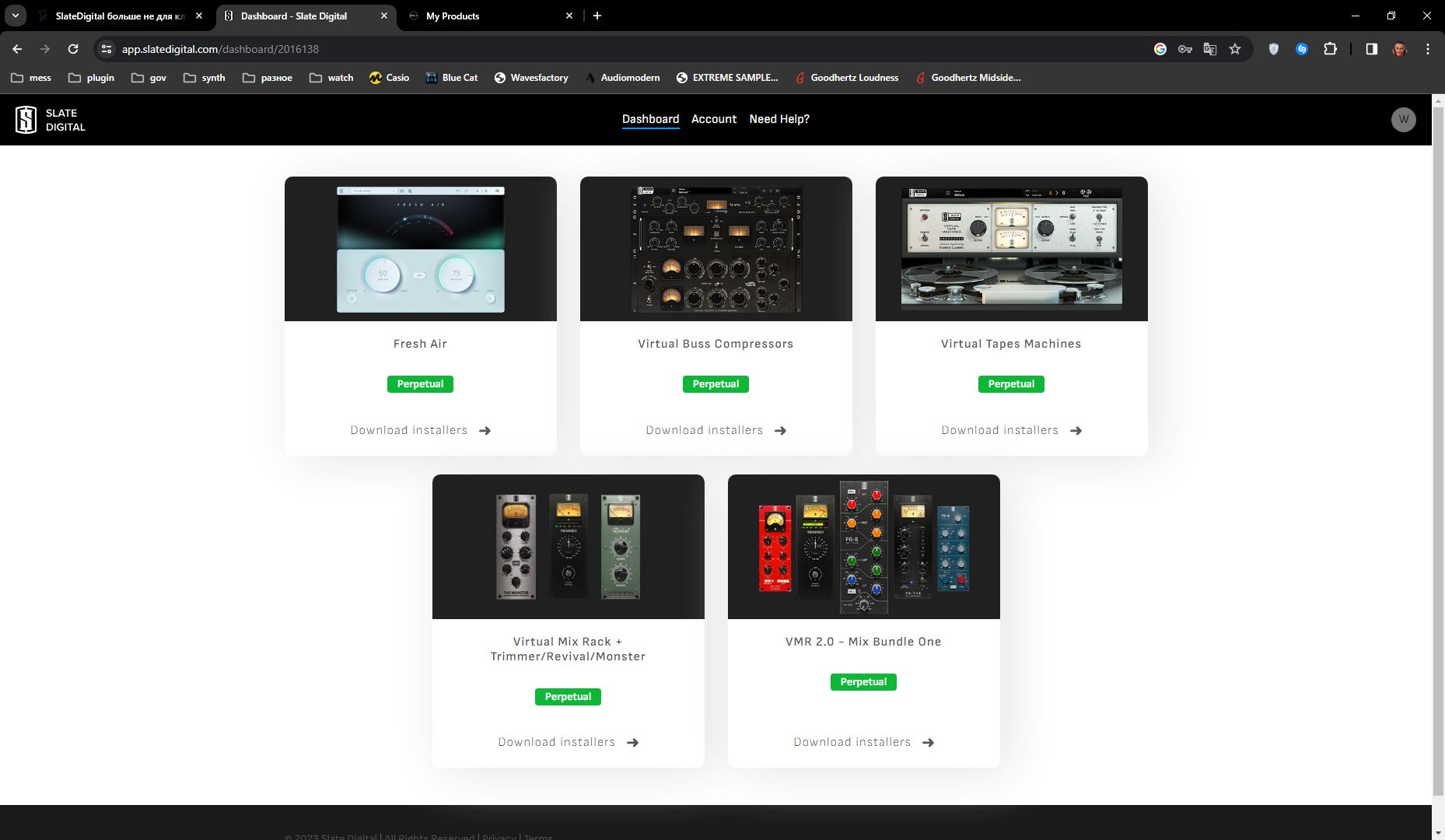Click the arrow for Virtual Mix Rack download
The image size is (1445, 840).
point(633,743)
